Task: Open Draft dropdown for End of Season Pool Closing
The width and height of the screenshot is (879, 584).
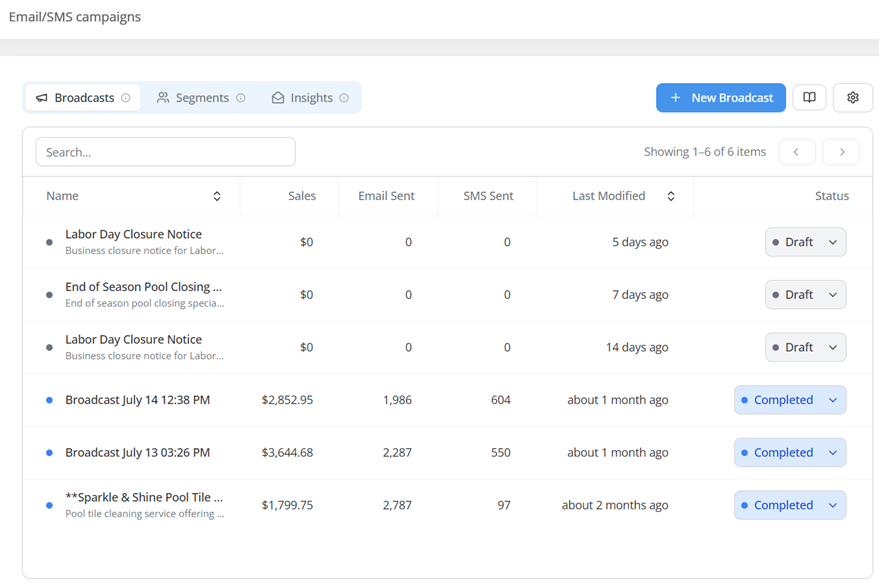Action: tap(805, 295)
